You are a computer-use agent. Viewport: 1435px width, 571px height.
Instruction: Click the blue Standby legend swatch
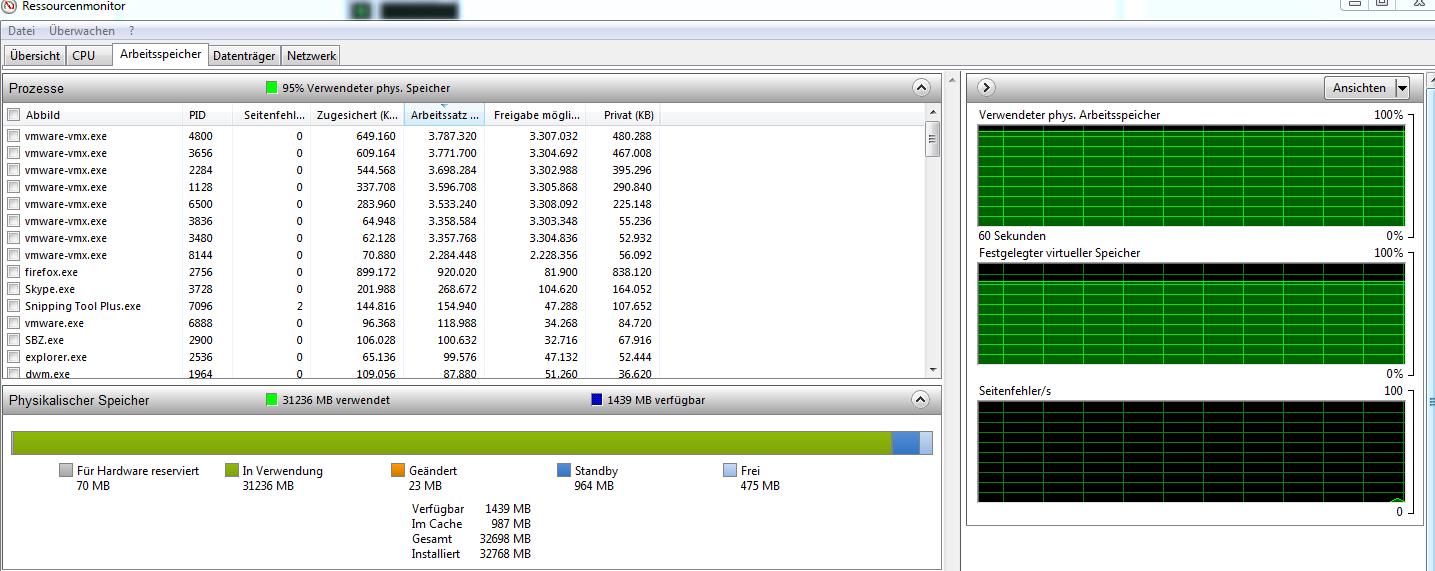564,470
